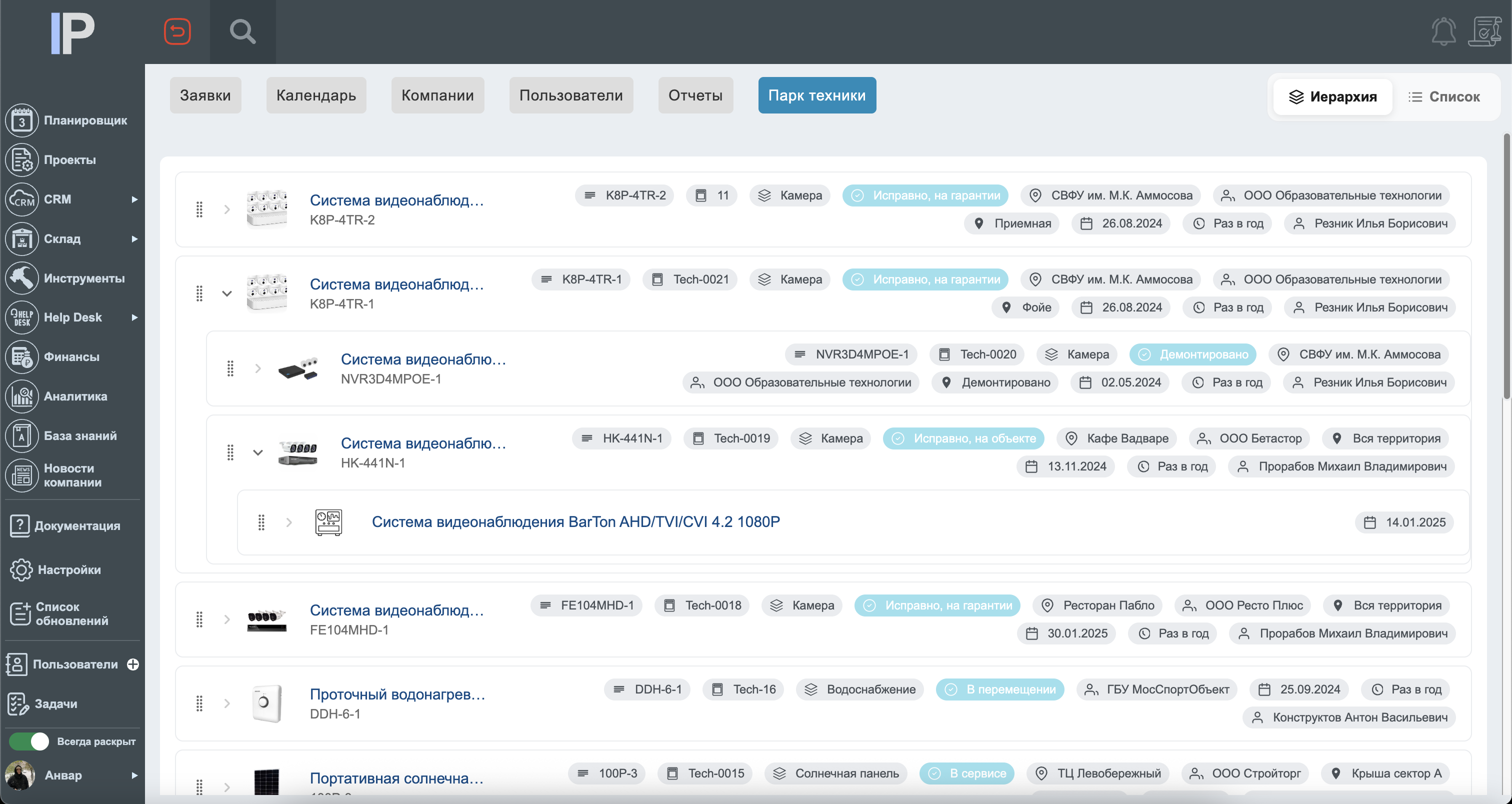This screenshot has width=1512, height=804.
Task: Click the search magnifier icon
Action: [242, 31]
